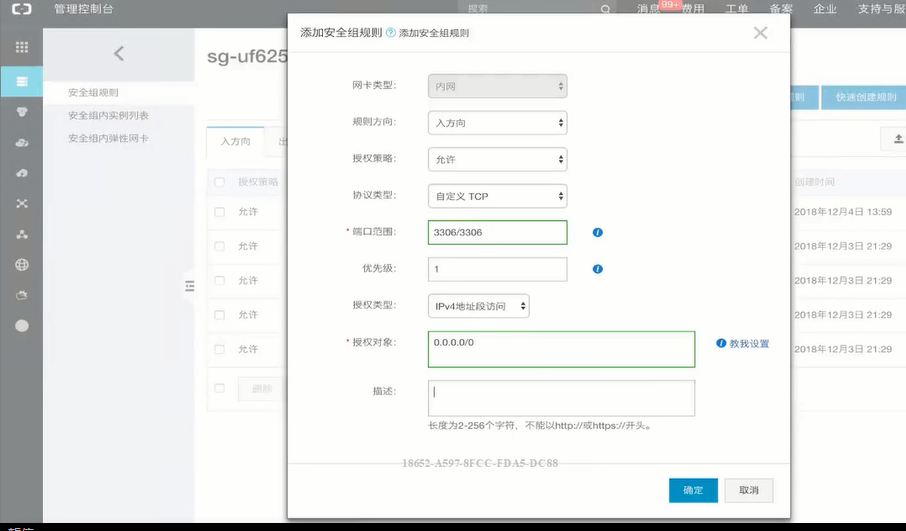Click the round circle sidebar icon

click(x=22, y=326)
